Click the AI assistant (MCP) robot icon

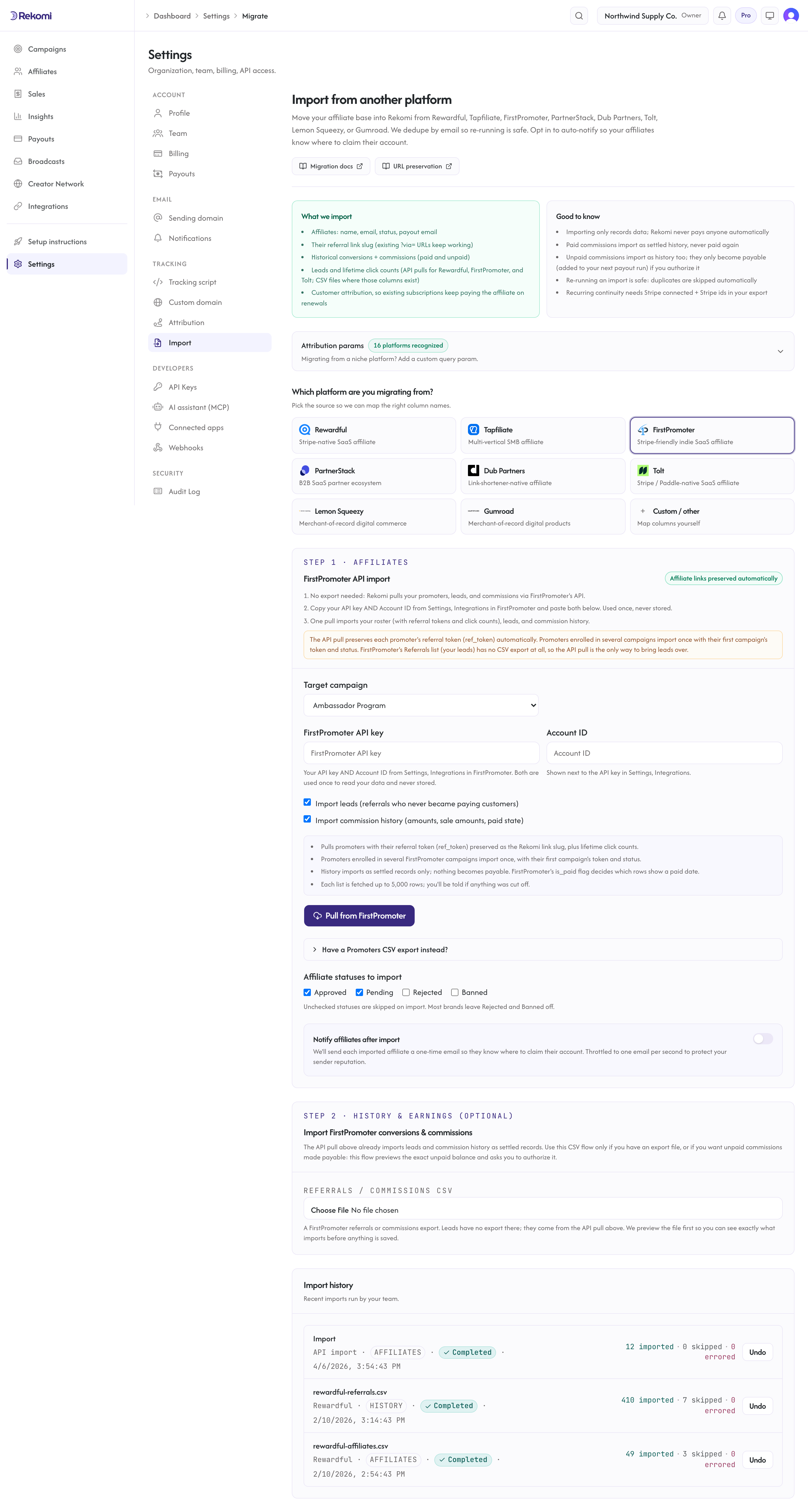158,407
